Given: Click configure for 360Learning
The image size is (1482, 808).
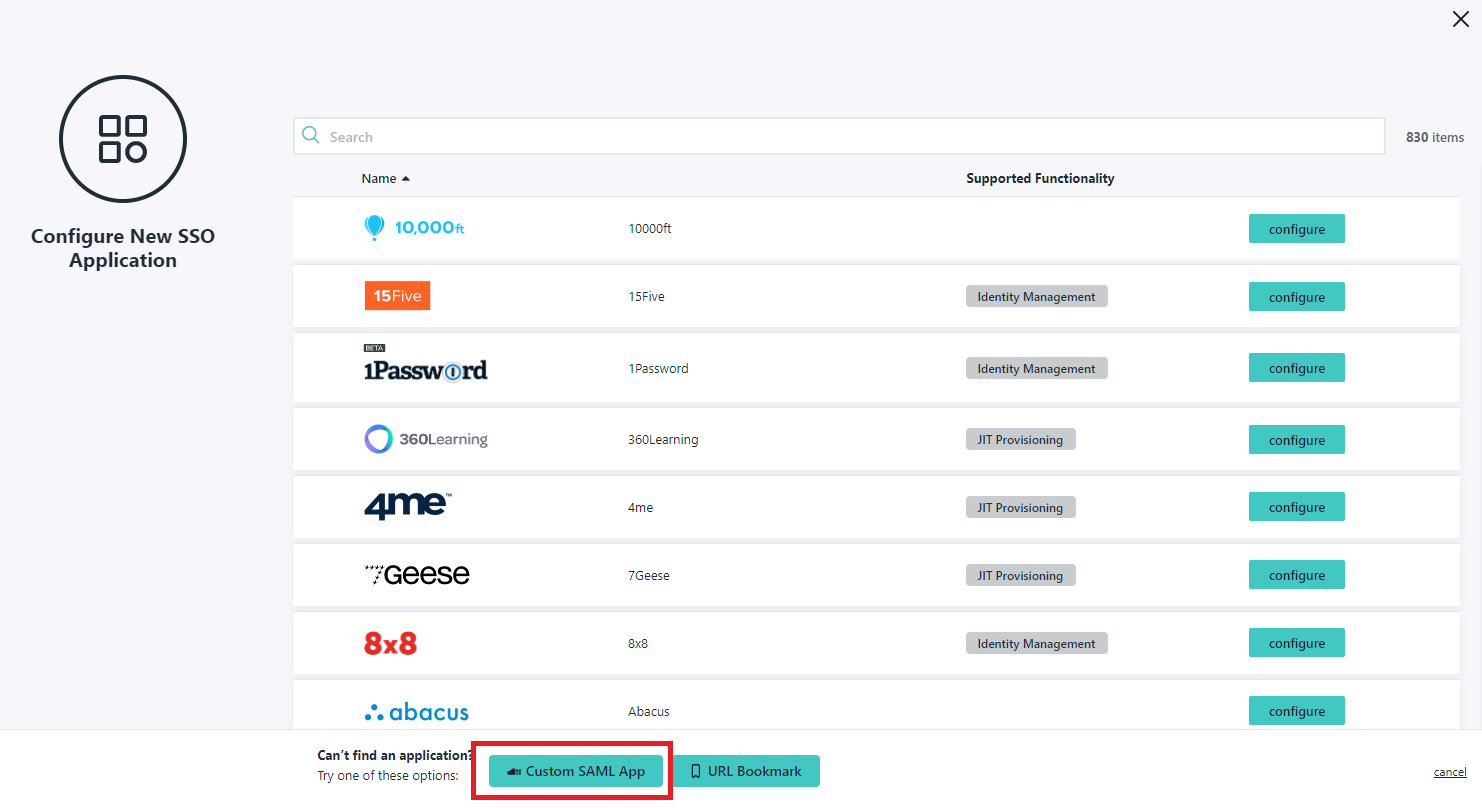Looking at the screenshot, I should coord(1296,439).
